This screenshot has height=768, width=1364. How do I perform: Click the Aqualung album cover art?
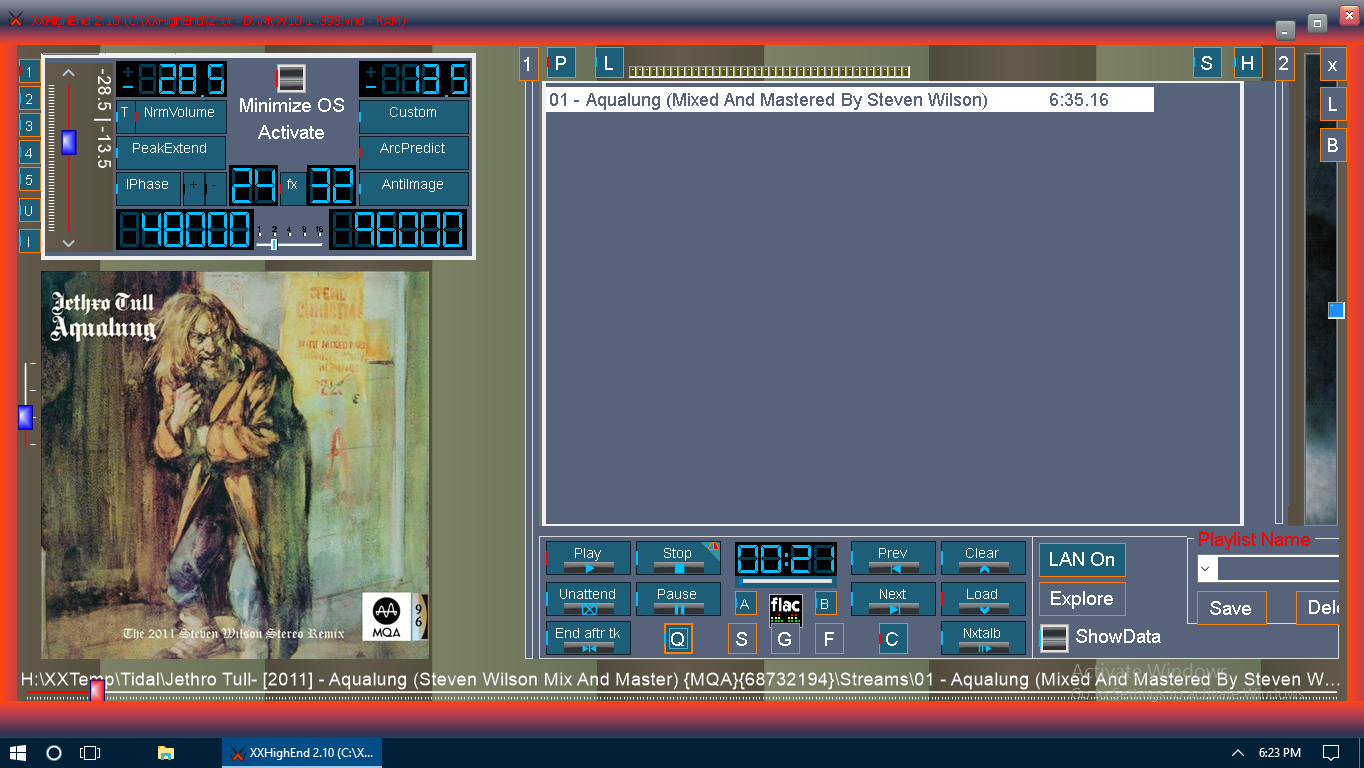click(x=235, y=464)
